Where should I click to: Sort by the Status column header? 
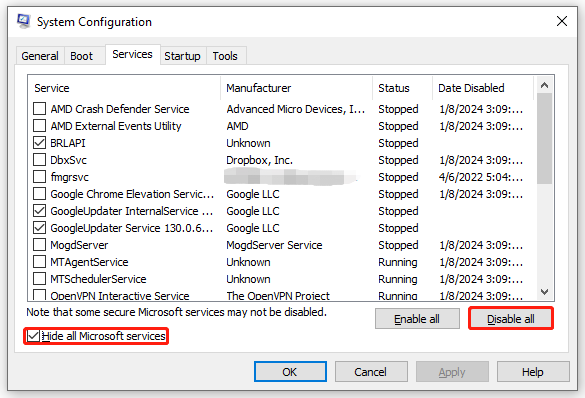403,88
